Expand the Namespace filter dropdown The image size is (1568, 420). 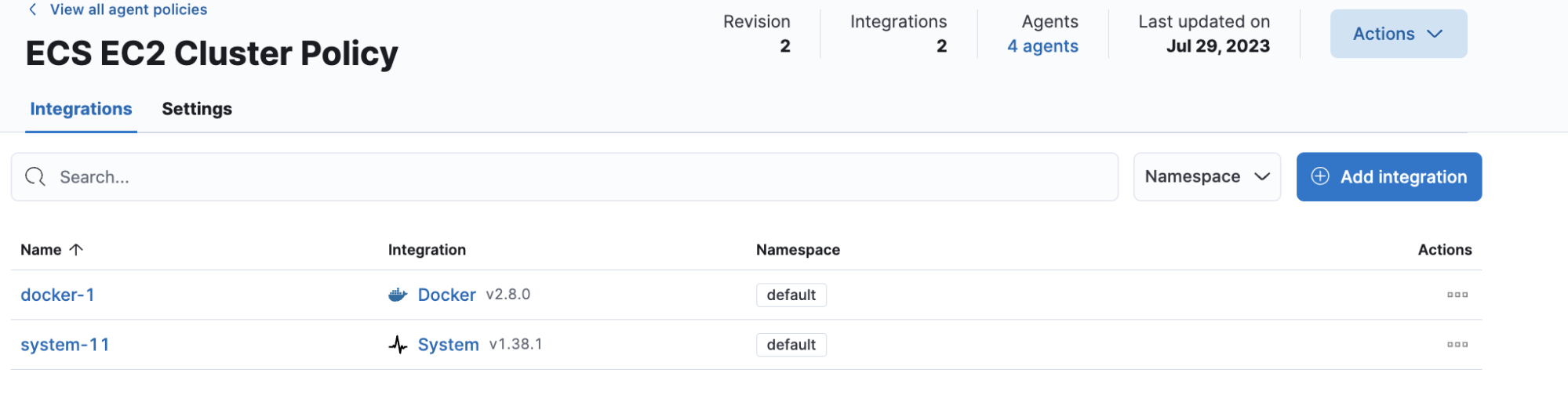click(1206, 177)
